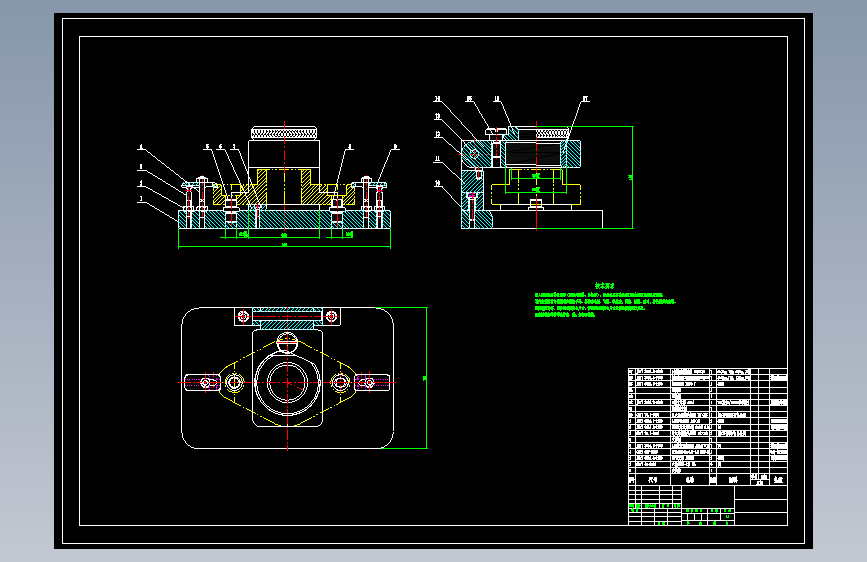Click the large empty title cell in title block
Image resolution: width=867 pixels, height=562 pixels.
708,496
